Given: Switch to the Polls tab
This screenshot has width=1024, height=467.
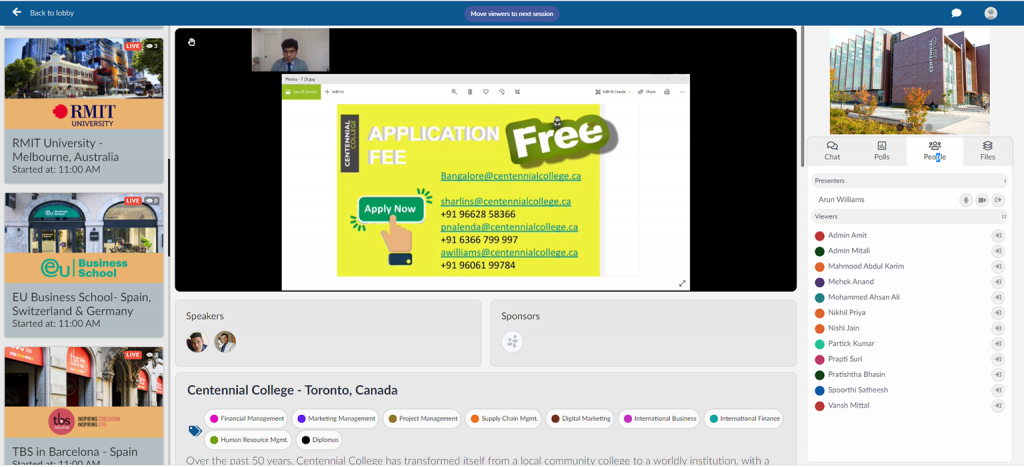Looking at the screenshot, I should [882, 151].
